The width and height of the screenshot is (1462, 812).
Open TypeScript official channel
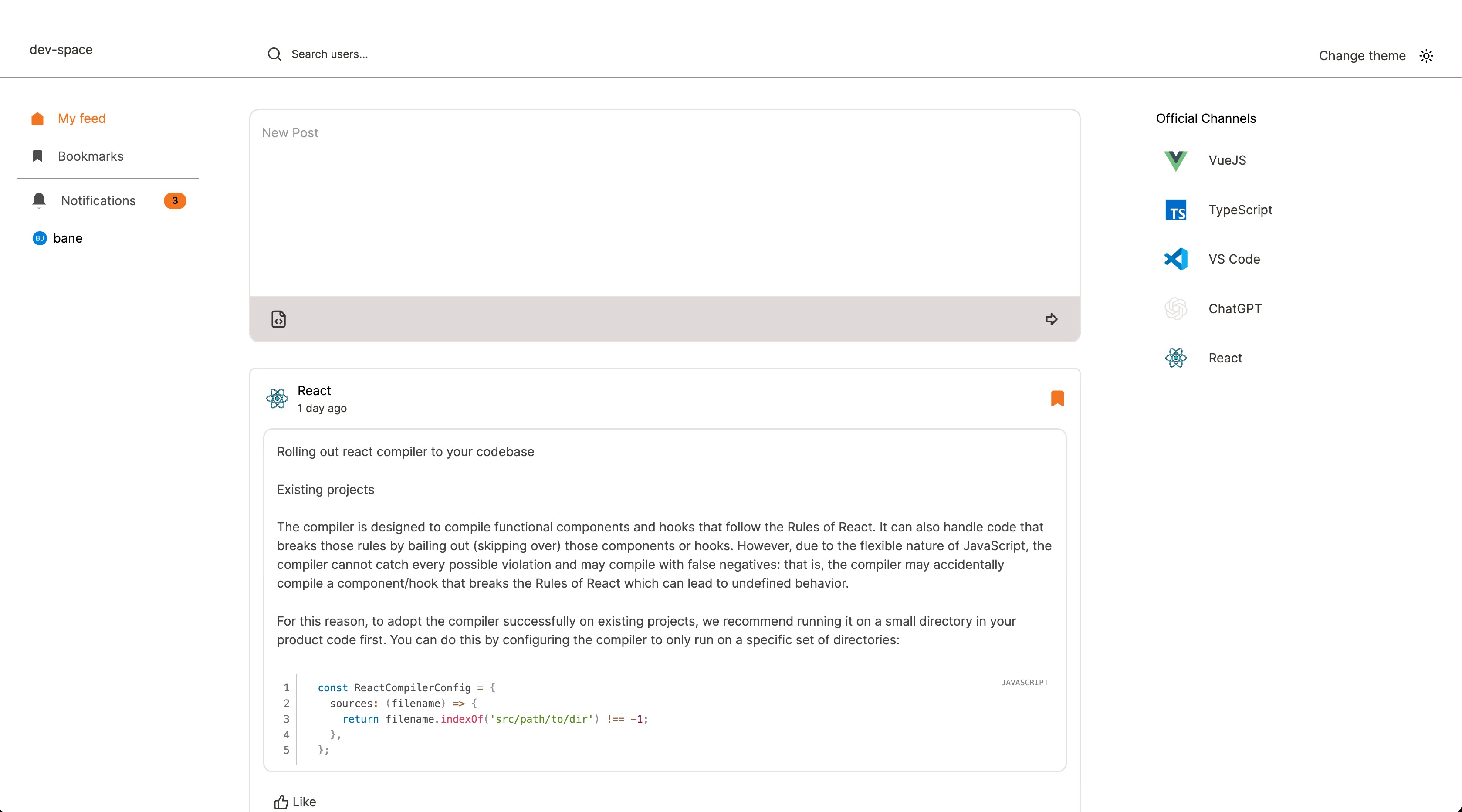(x=1239, y=210)
